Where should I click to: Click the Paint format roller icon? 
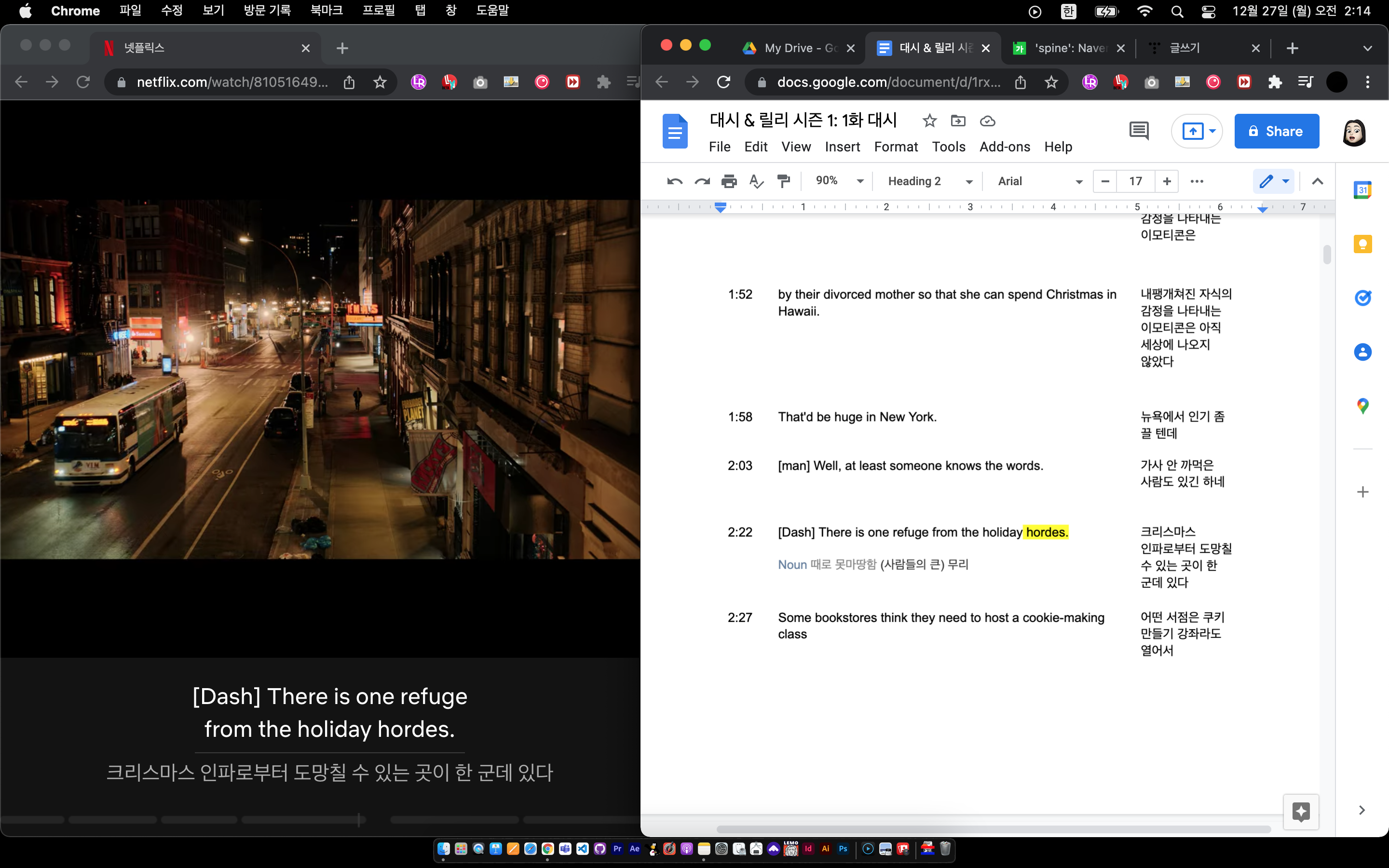click(x=783, y=181)
